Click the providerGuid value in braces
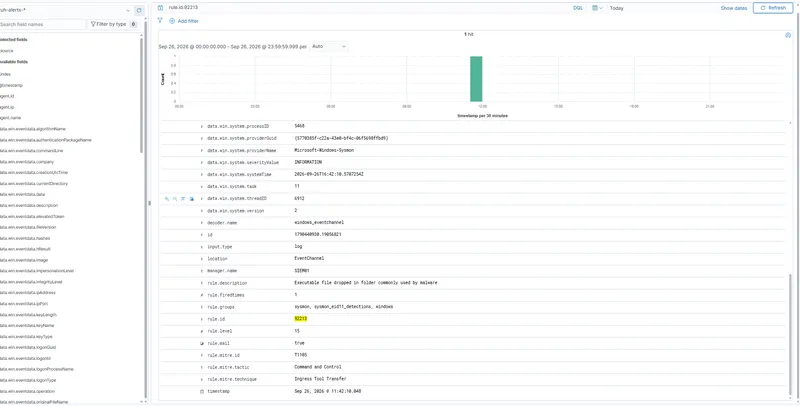 click(341, 138)
